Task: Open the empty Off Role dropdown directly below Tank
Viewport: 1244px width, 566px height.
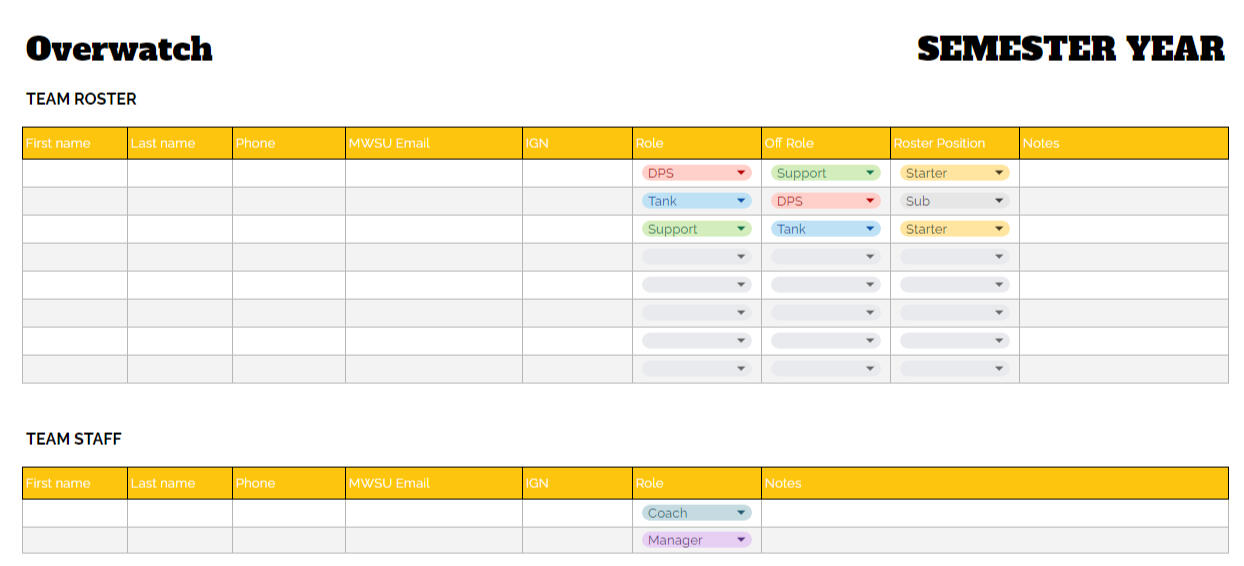Action: [x=825, y=257]
